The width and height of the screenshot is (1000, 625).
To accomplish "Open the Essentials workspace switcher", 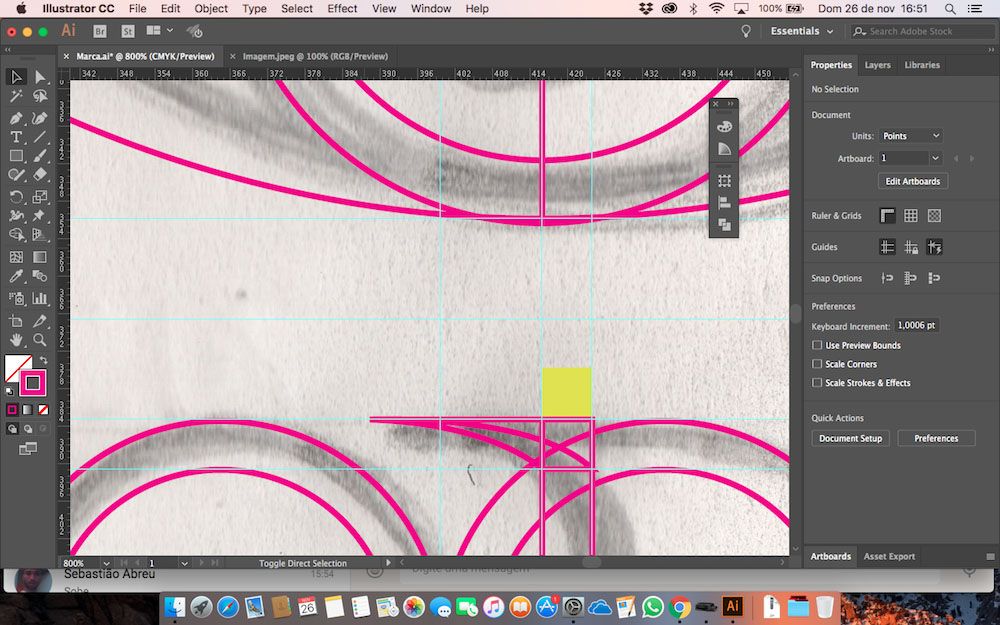I will tap(801, 31).
